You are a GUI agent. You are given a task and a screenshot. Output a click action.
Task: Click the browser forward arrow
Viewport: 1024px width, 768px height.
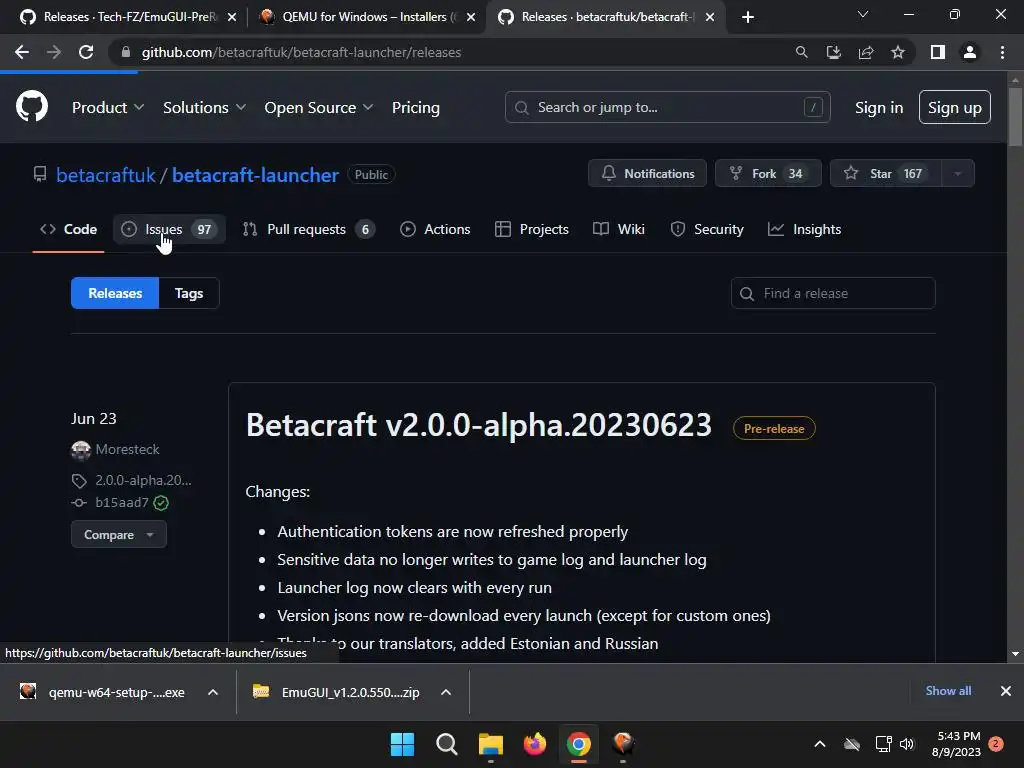click(54, 52)
